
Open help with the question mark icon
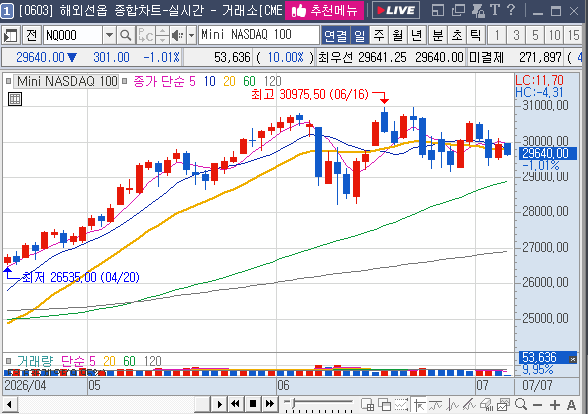[x=511, y=10]
